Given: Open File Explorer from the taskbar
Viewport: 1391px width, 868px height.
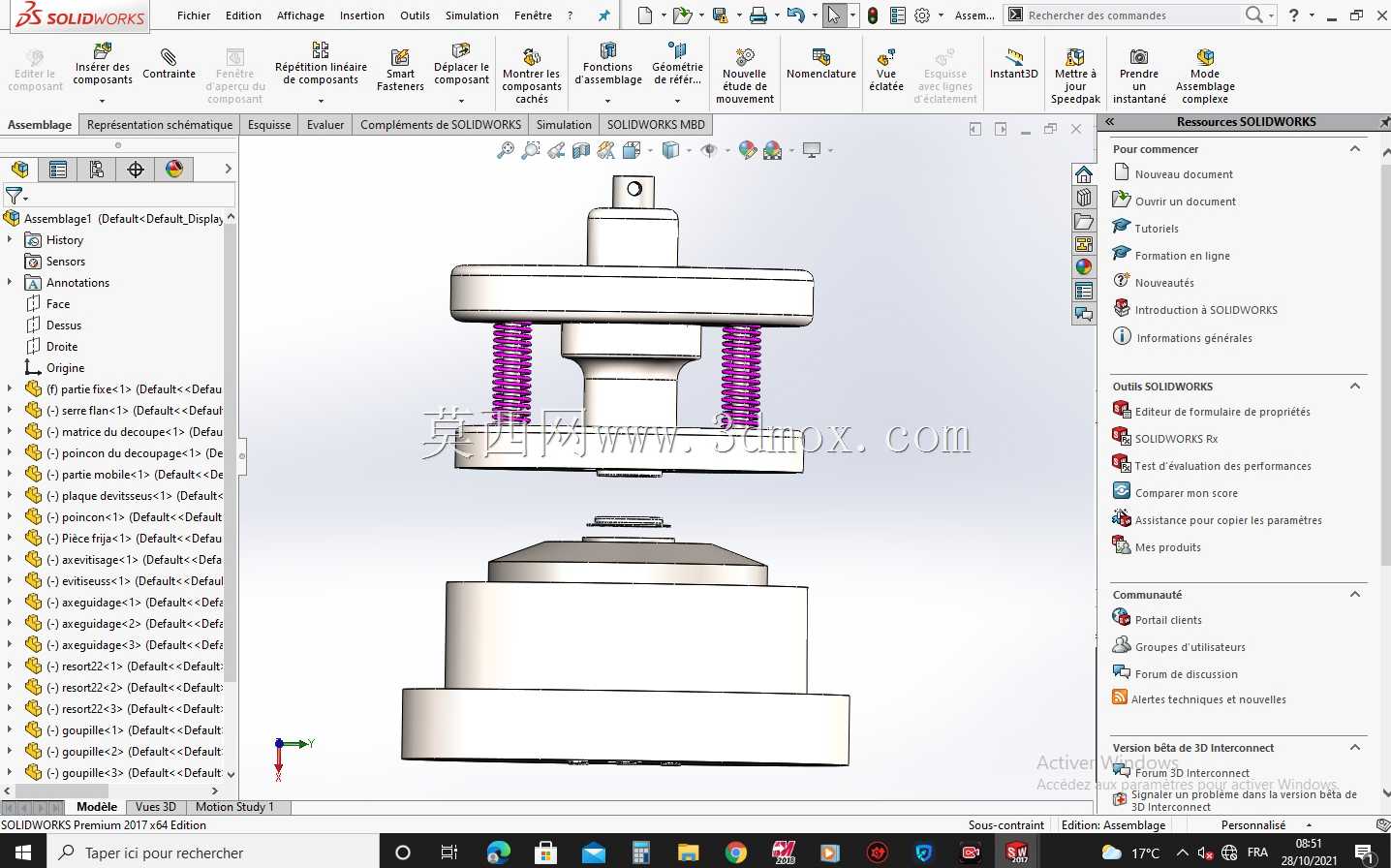Looking at the screenshot, I should click(x=688, y=852).
